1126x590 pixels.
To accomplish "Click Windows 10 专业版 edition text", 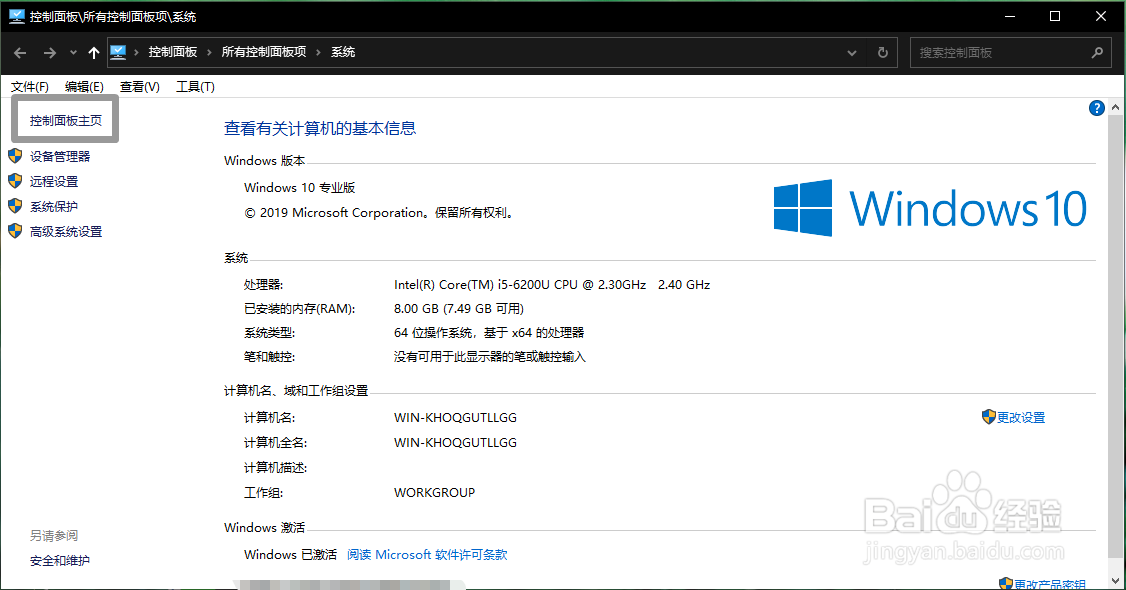I will coord(299,187).
